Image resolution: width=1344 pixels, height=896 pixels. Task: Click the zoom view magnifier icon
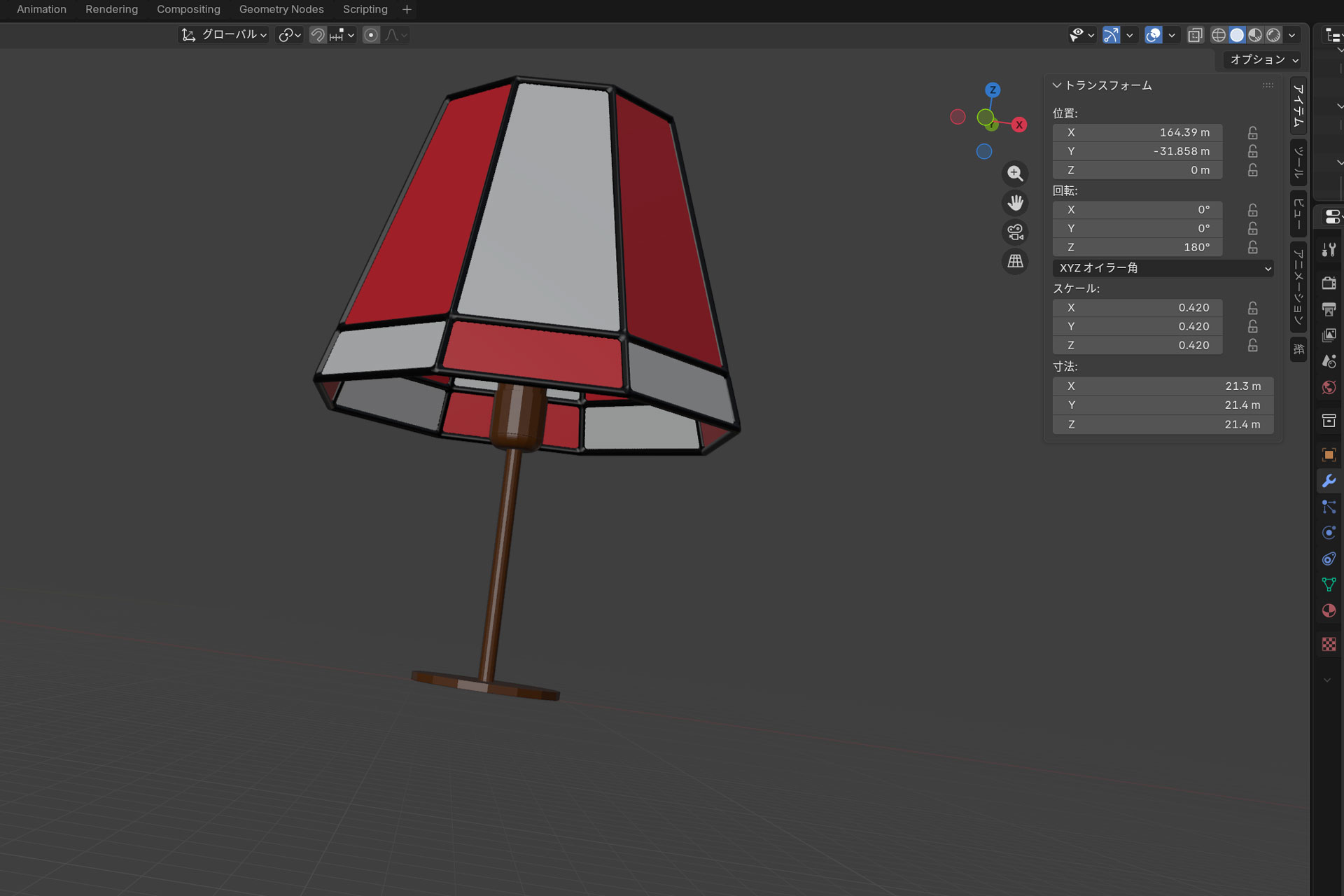[1015, 174]
